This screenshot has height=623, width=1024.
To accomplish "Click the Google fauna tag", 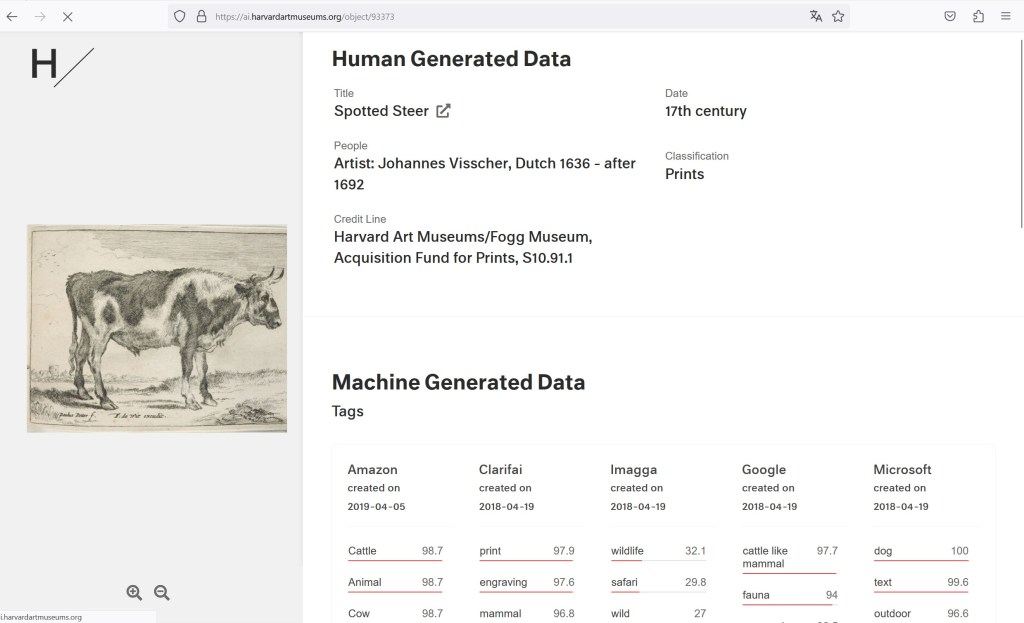I will 756,595.
